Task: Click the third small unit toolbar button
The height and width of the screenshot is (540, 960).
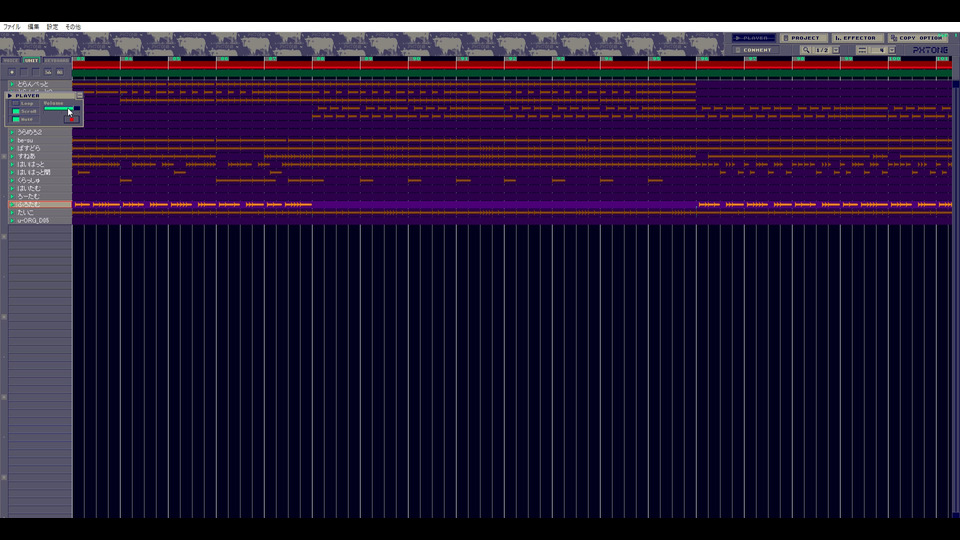Action: click(x=36, y=72)
